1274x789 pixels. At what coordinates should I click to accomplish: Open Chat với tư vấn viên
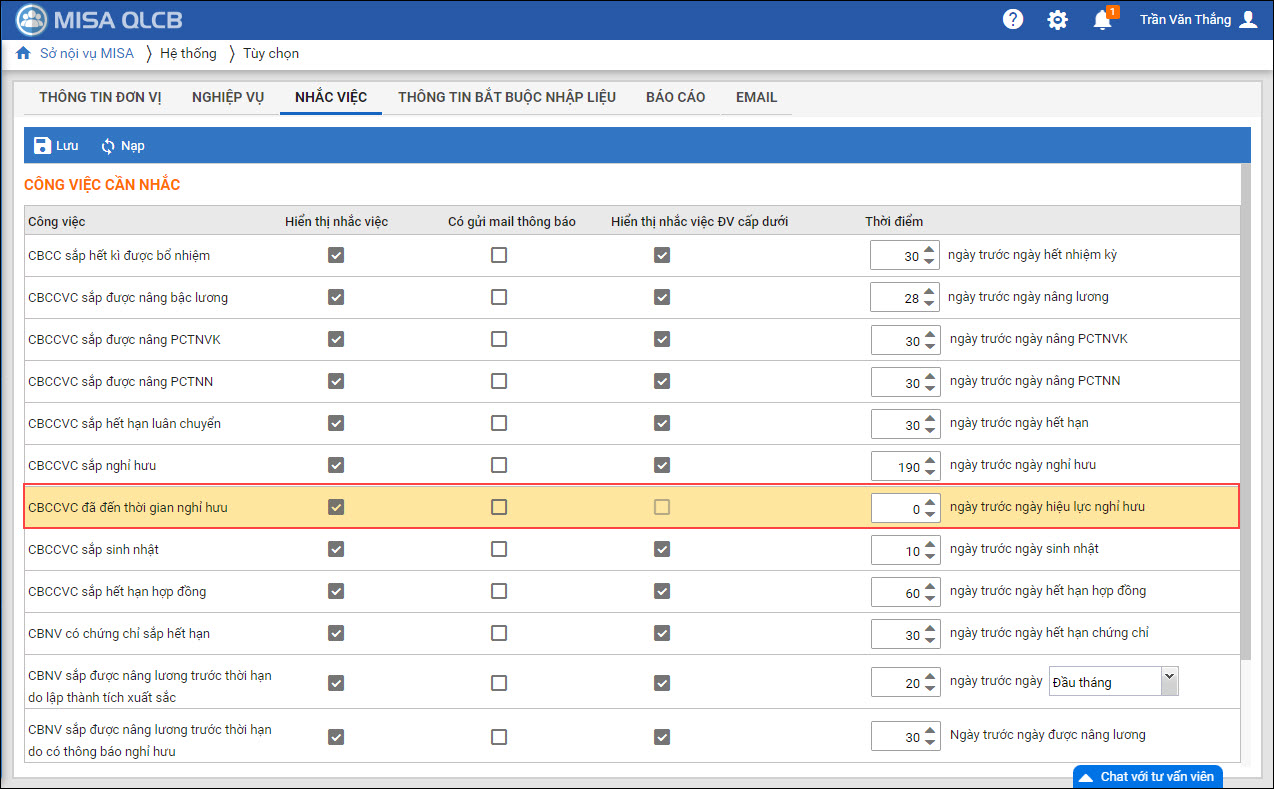click(x=1147, y=776)
